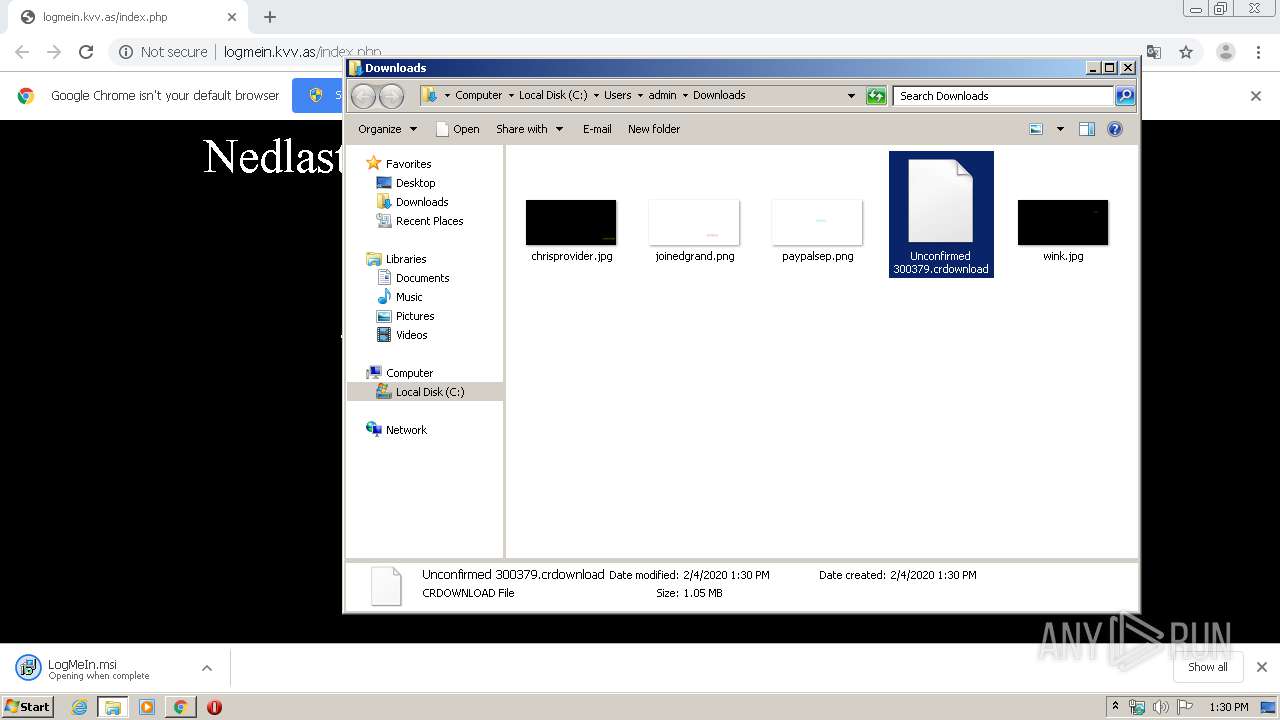This screenshot has width=1280, height=720.
Task: Click the translate page icon
Action: pyautogui.click(x=1153, y=52)
